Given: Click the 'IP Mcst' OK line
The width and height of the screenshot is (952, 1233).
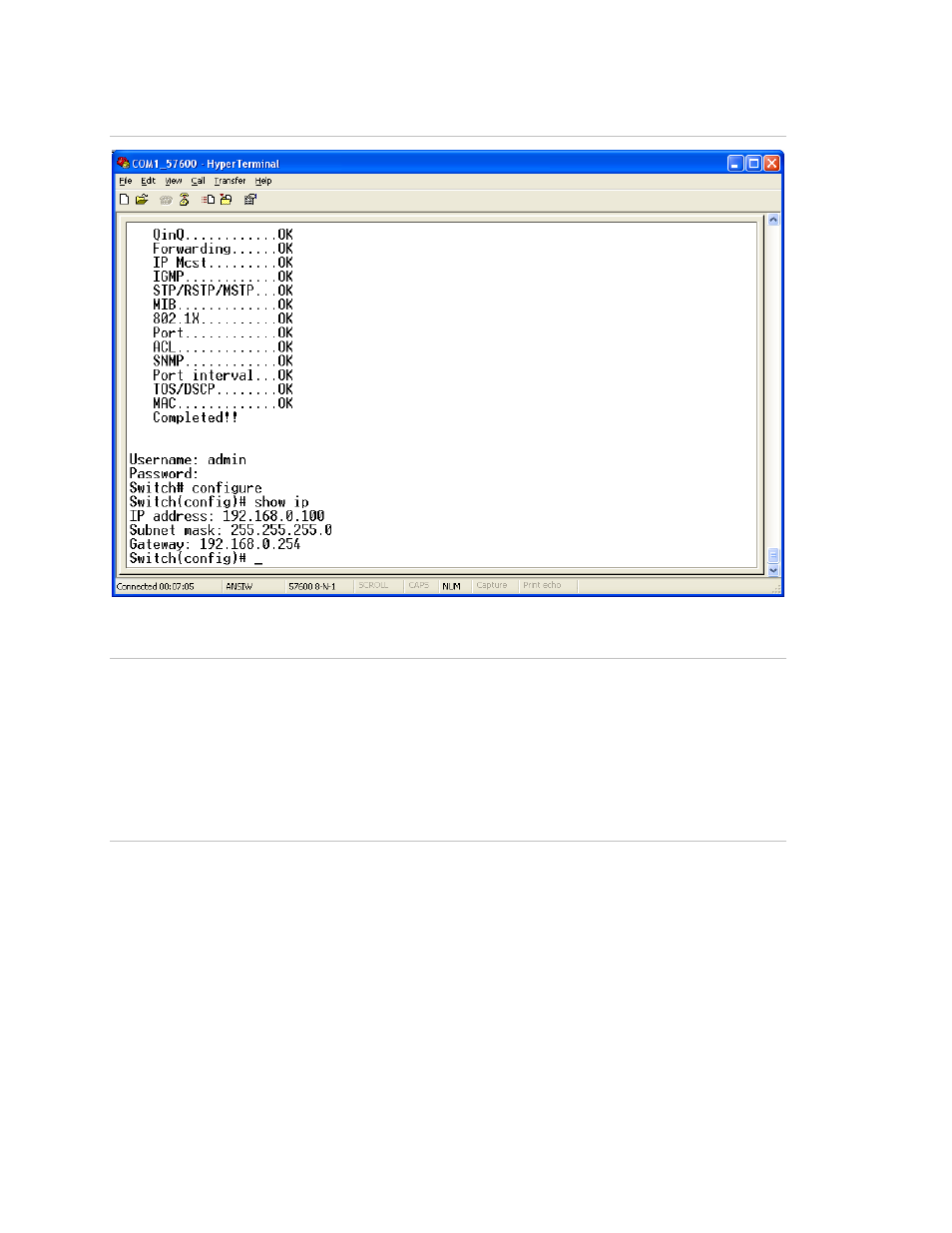Looking at the screenshot, I should [223, 263].
